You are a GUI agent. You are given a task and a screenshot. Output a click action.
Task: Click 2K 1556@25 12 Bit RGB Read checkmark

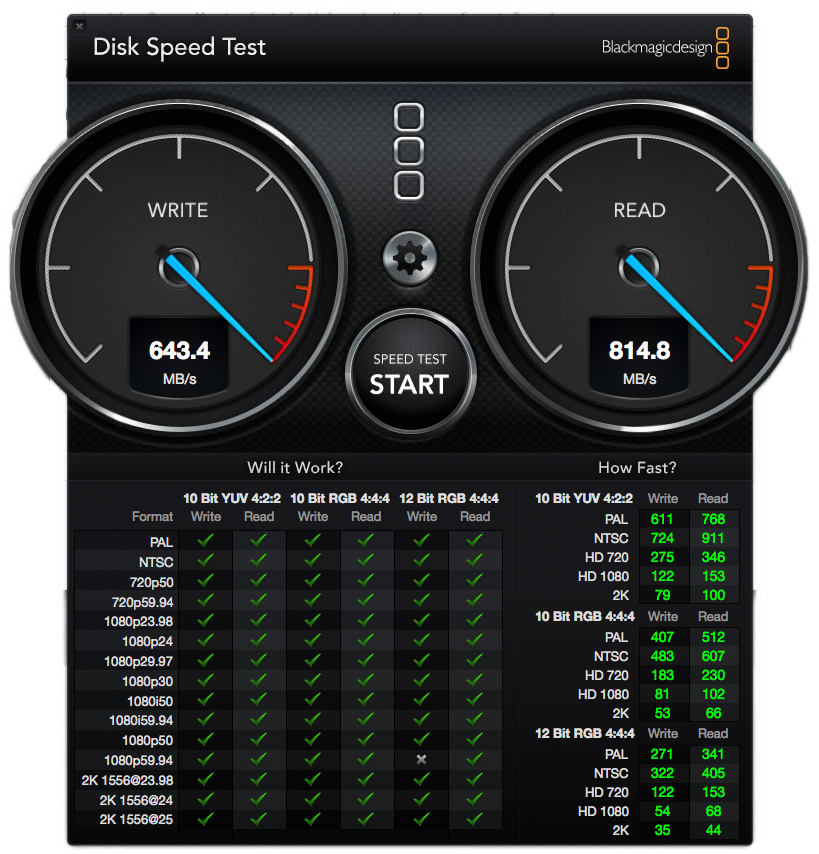(475, 819)
